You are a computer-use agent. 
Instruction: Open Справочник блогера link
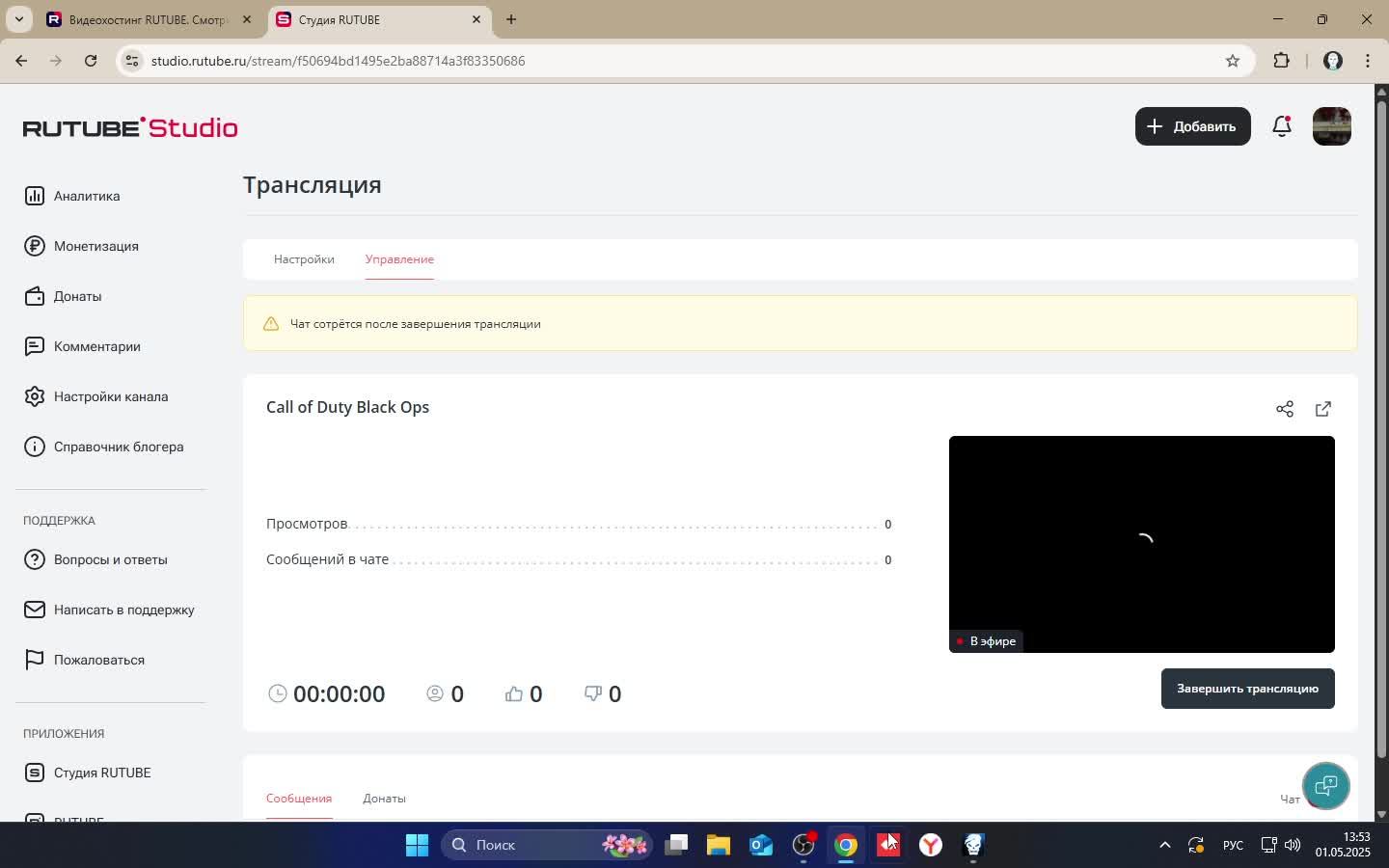click(x=119, y=447)
